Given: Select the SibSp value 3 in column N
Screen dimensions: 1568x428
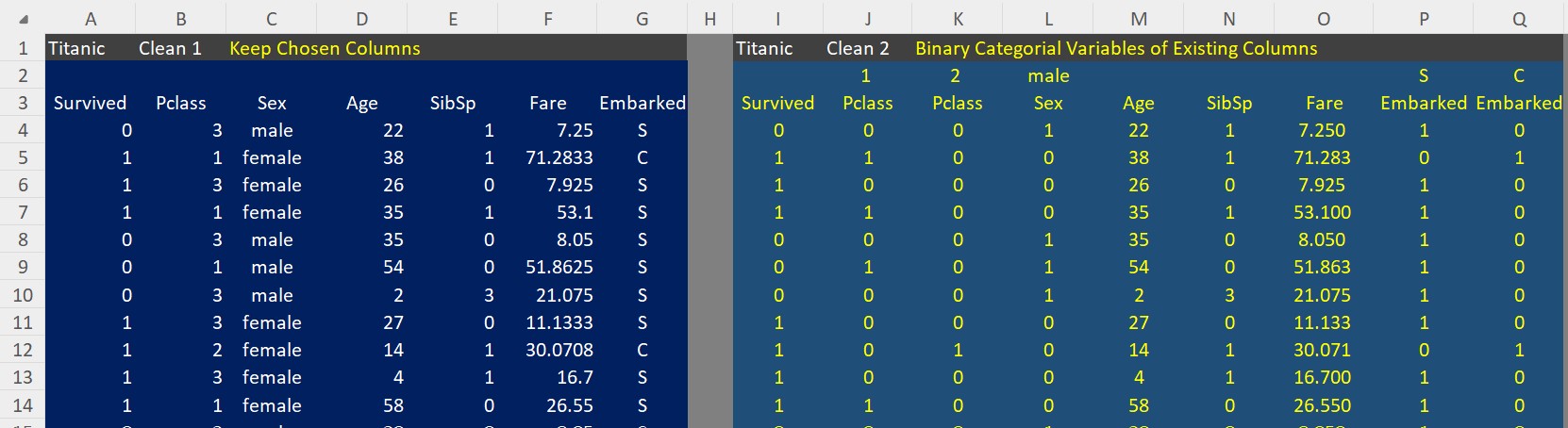Looking at the screenshot, I should tap(1229, 295).
